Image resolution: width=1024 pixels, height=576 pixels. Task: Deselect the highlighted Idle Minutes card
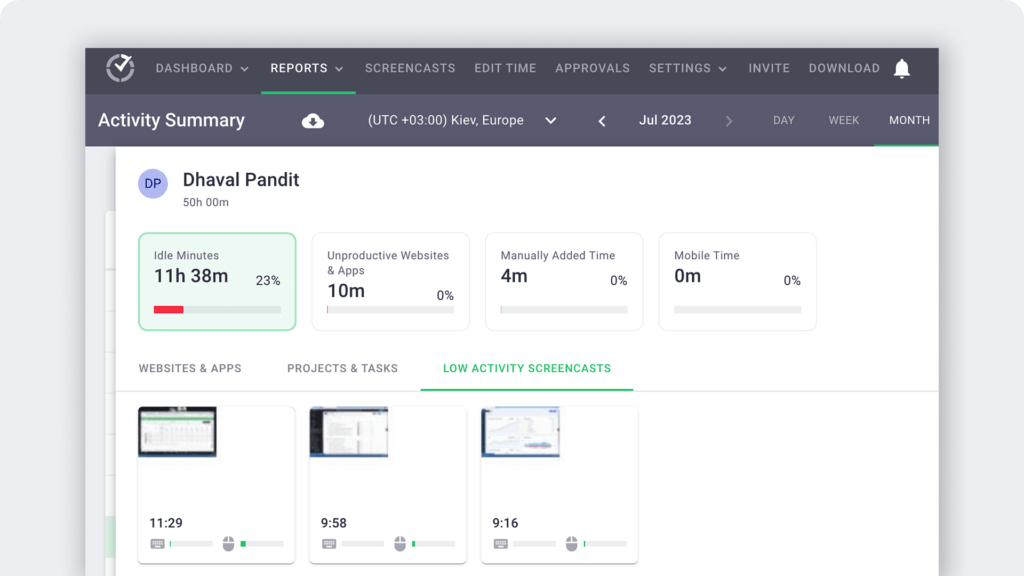click(x=217, y=281)
